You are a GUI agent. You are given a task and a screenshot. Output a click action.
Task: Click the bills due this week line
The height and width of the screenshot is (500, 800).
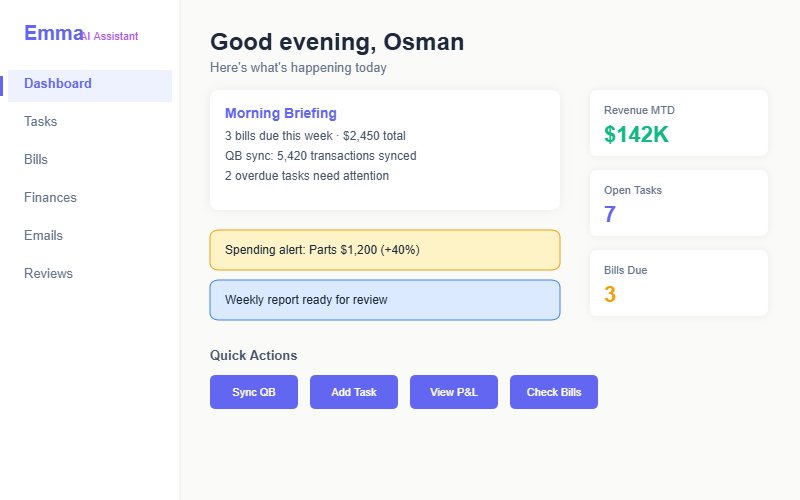click(x=315, y=136)
